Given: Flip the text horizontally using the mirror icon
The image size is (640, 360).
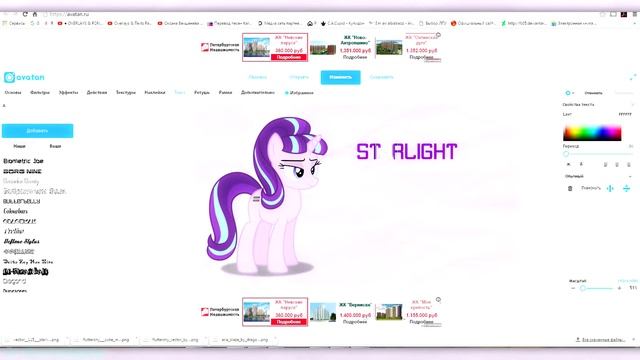Looking at the screenshot, I should click(610, 188).
